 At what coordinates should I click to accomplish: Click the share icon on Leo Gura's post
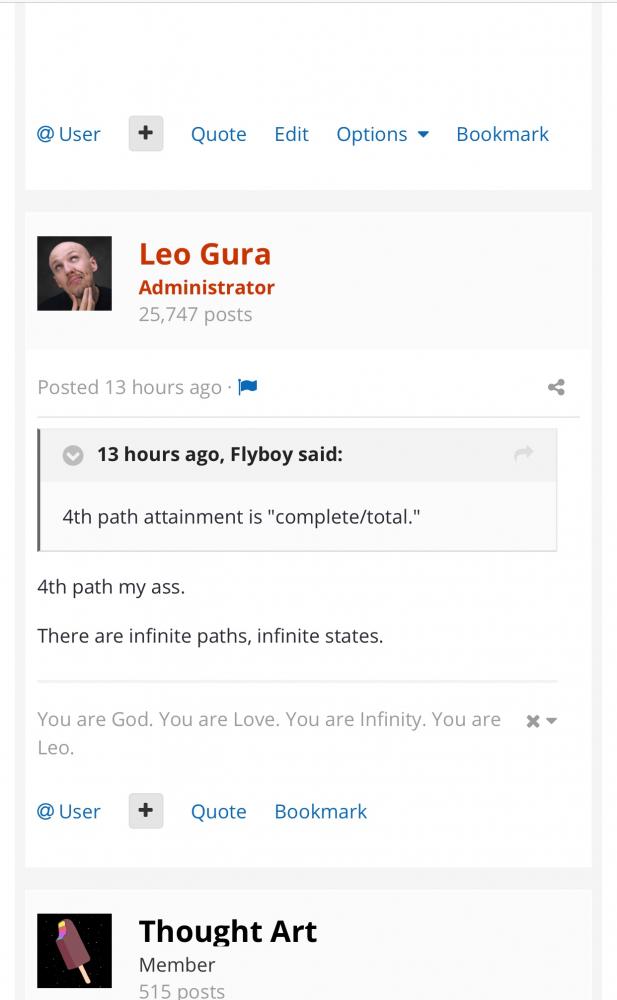click(x=556, y=387)
